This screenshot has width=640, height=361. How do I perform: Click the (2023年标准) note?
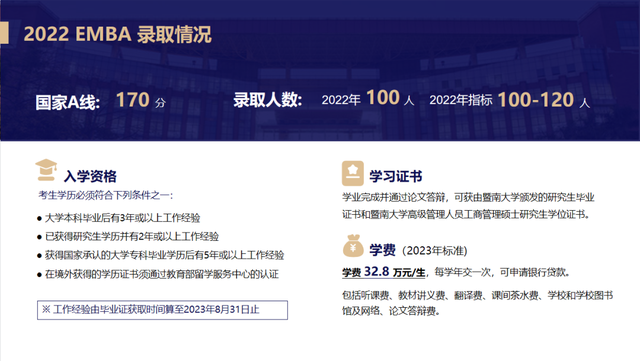tap(435, 250)
